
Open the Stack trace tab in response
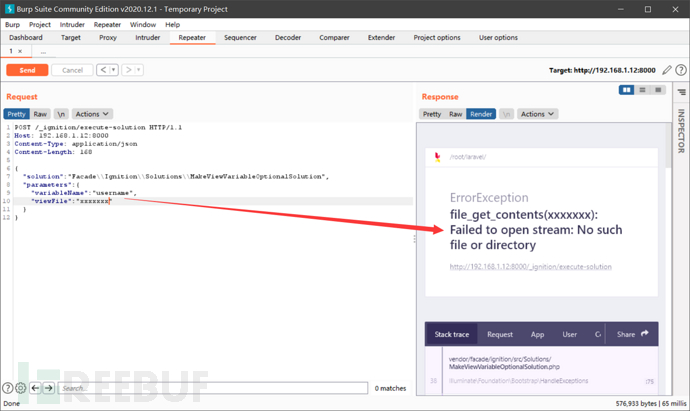pos(451,334)
